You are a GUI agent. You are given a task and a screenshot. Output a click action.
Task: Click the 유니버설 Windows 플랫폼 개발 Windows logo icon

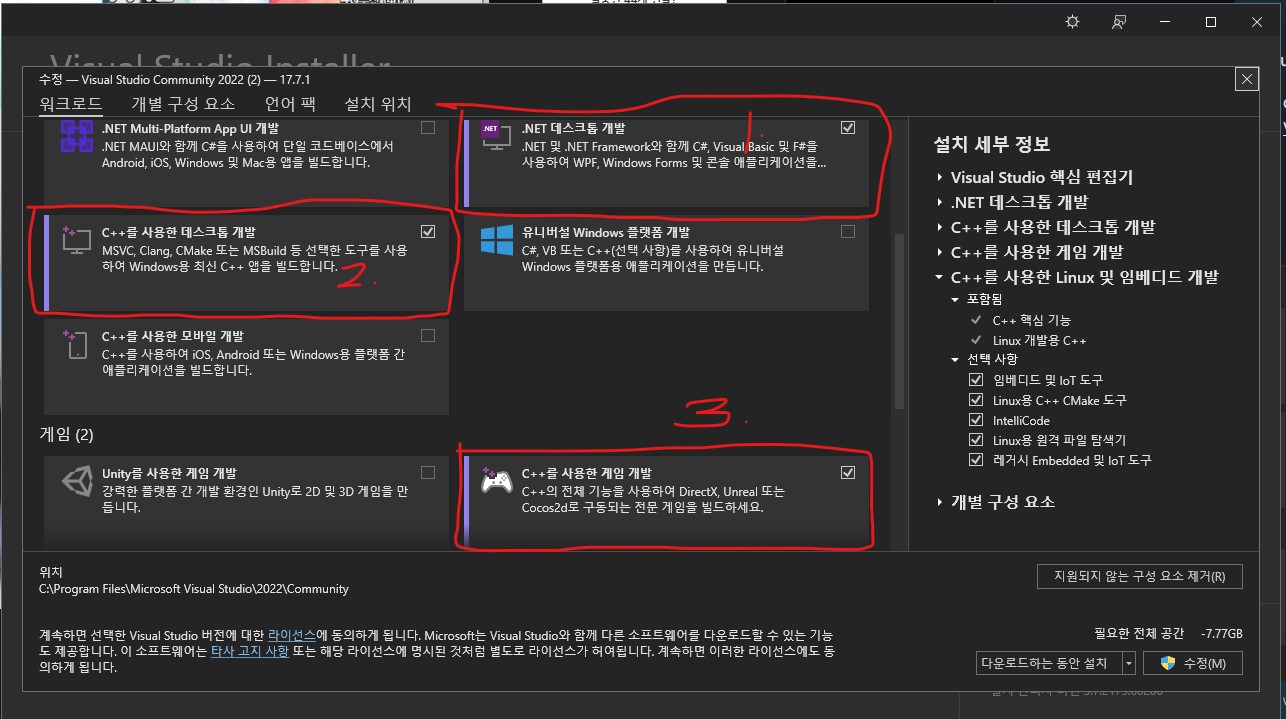(496, 241)
